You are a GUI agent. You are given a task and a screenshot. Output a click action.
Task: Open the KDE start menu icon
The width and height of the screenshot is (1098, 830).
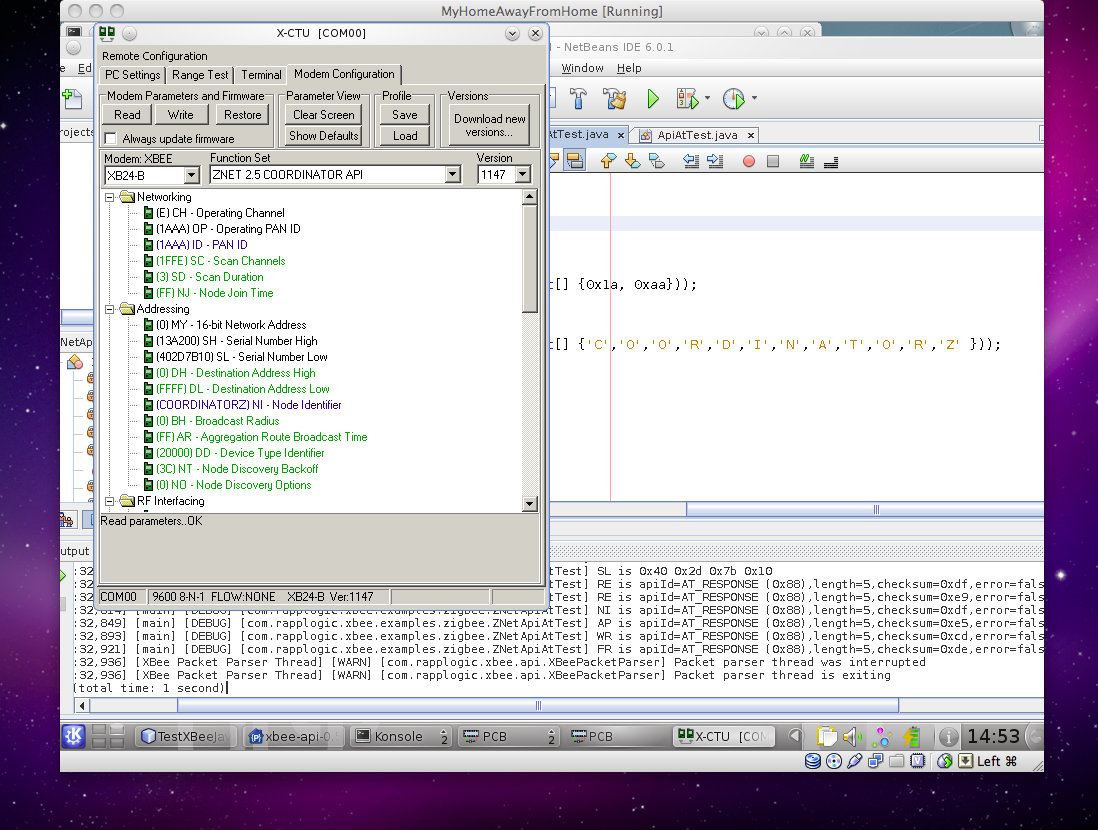75,736
